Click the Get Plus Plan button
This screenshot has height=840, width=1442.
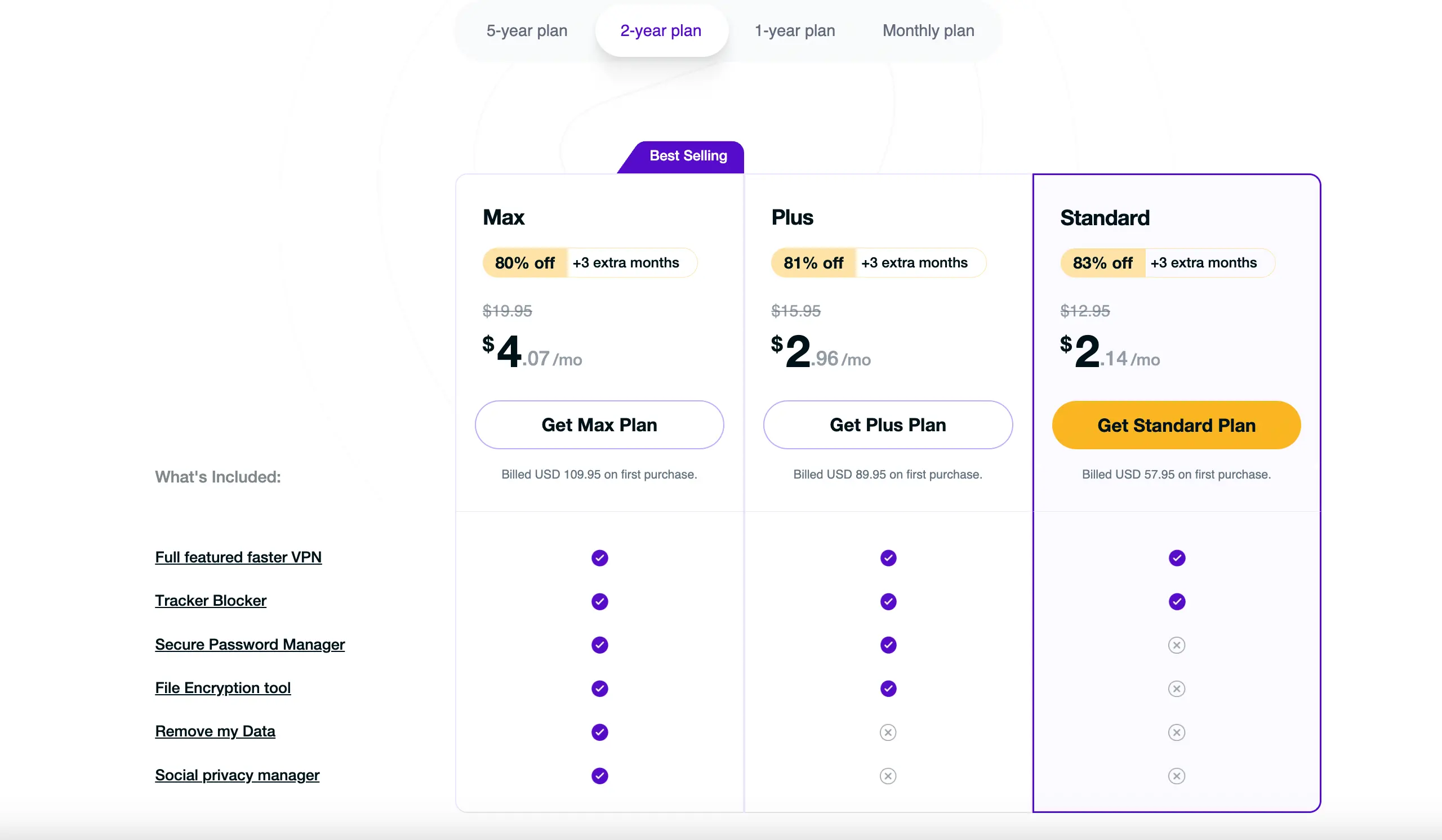point(888,425)
